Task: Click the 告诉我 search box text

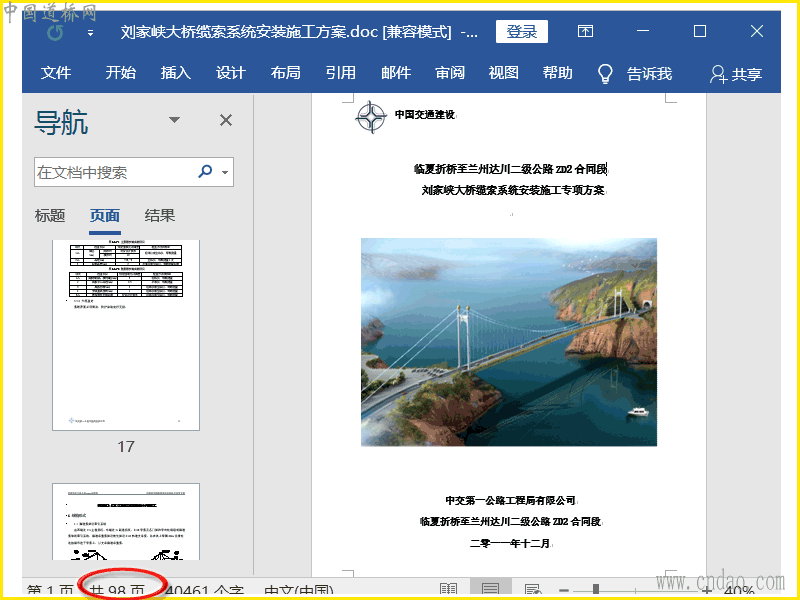Action: pos(649,74)
